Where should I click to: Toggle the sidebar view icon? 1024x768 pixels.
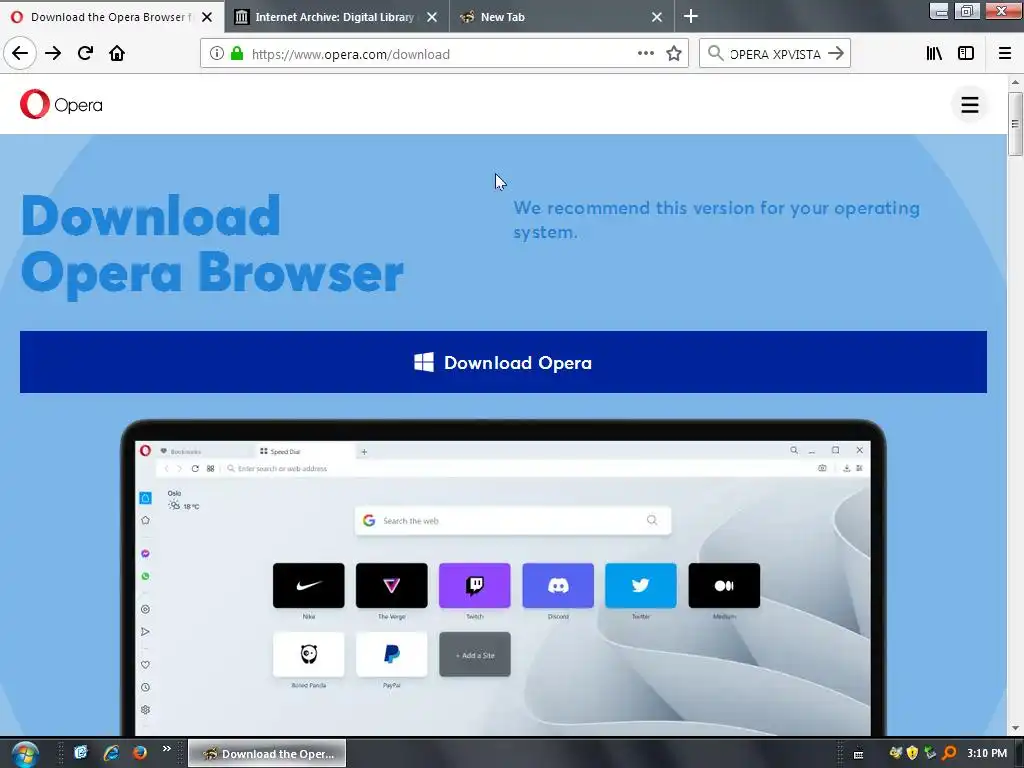[966, 54]
